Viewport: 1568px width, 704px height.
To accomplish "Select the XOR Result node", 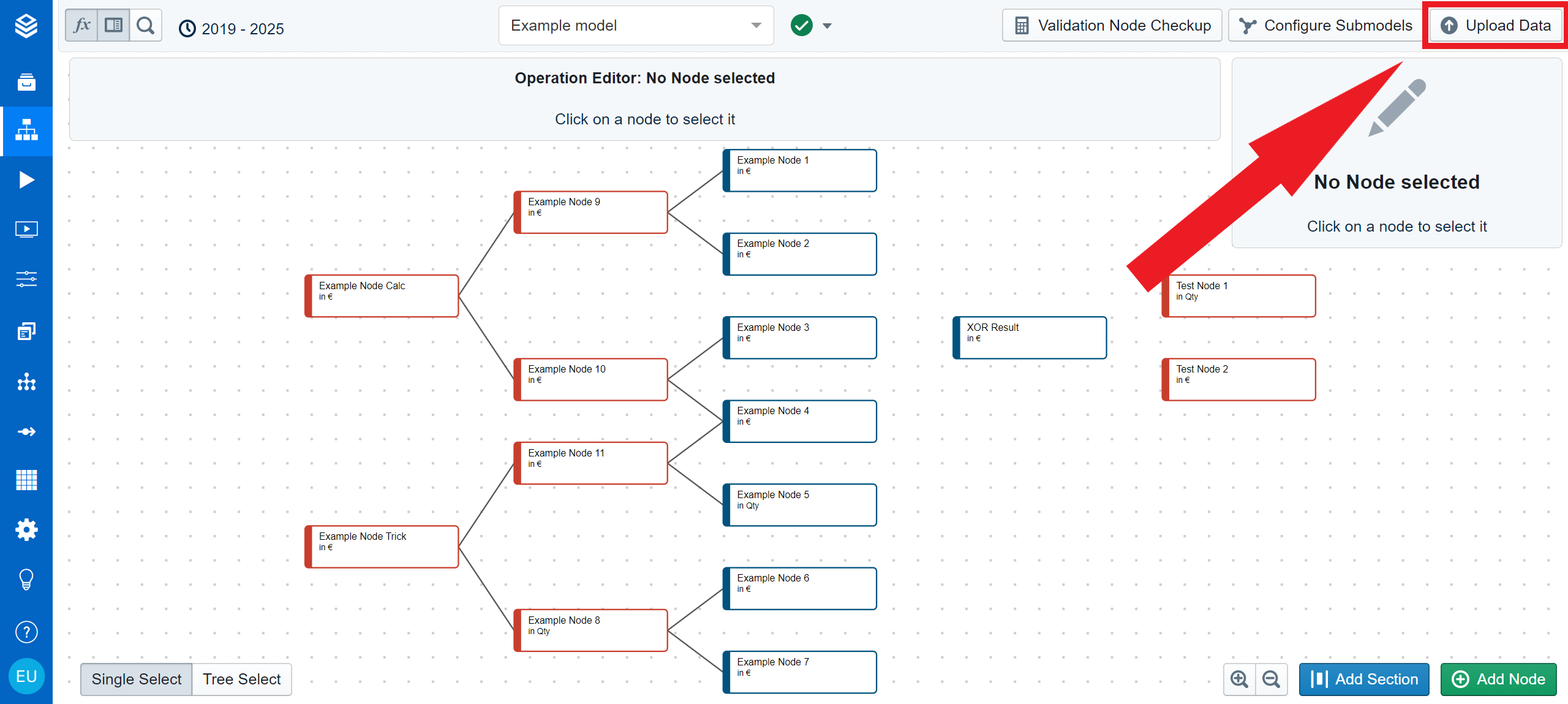I will tap(1030, 338).
